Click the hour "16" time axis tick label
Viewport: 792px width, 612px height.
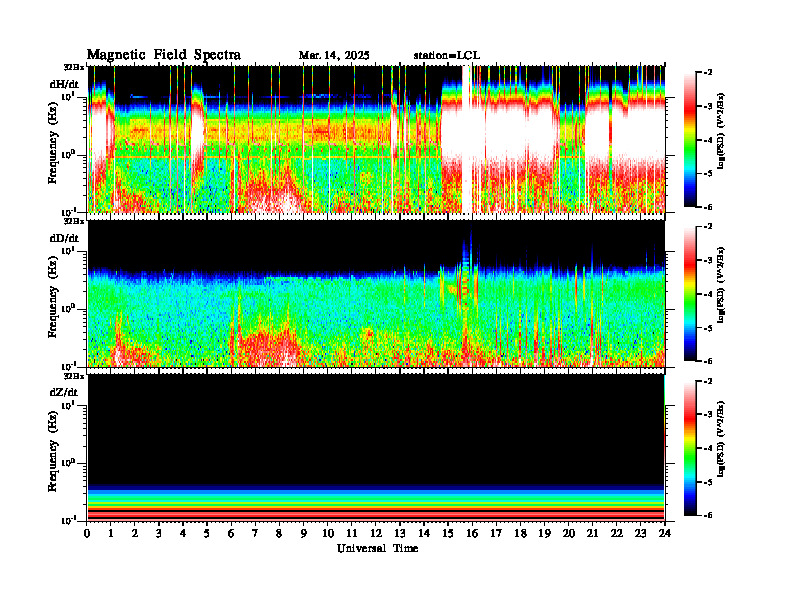(x=472, y=534)
